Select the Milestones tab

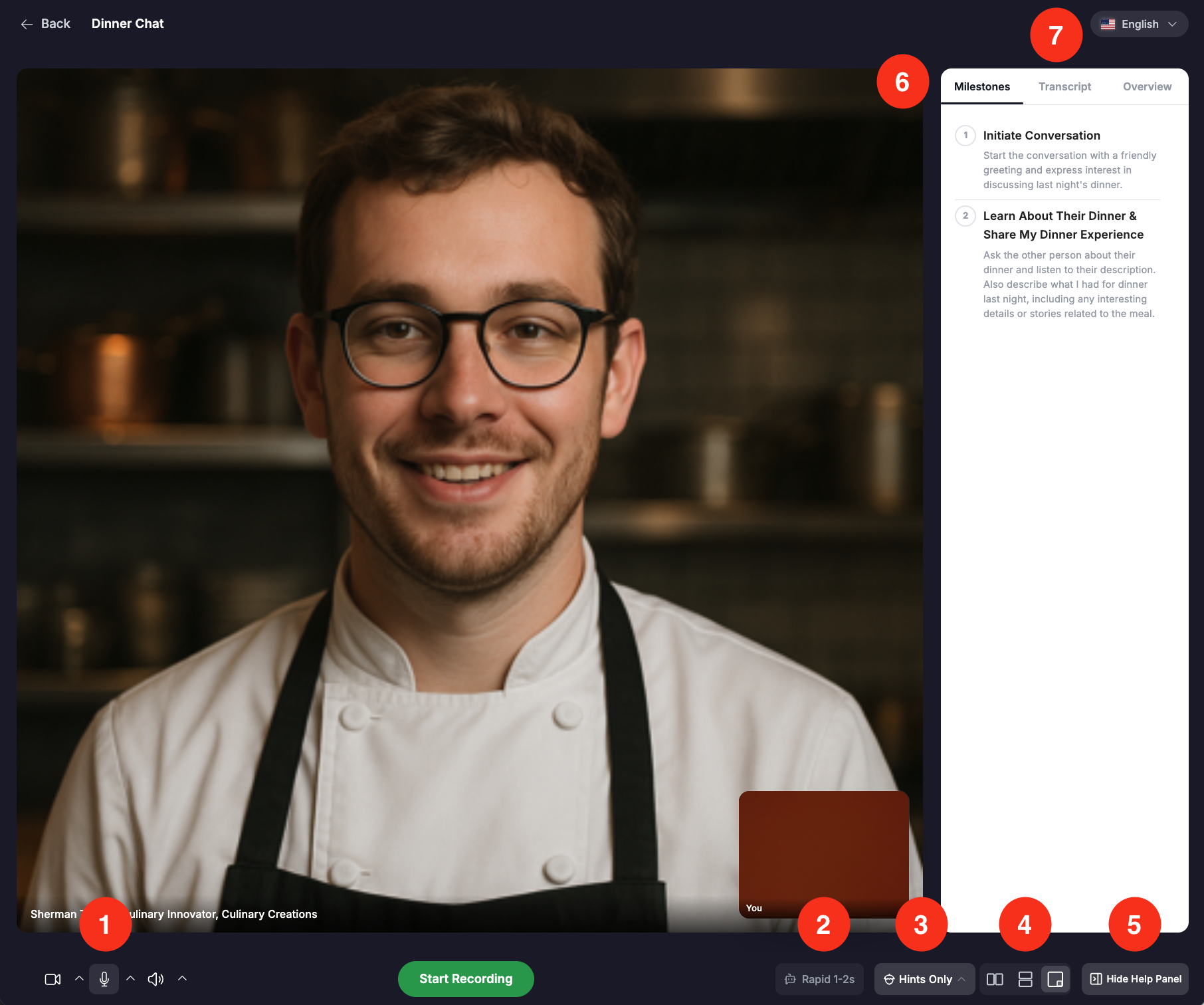pos(982,86)
